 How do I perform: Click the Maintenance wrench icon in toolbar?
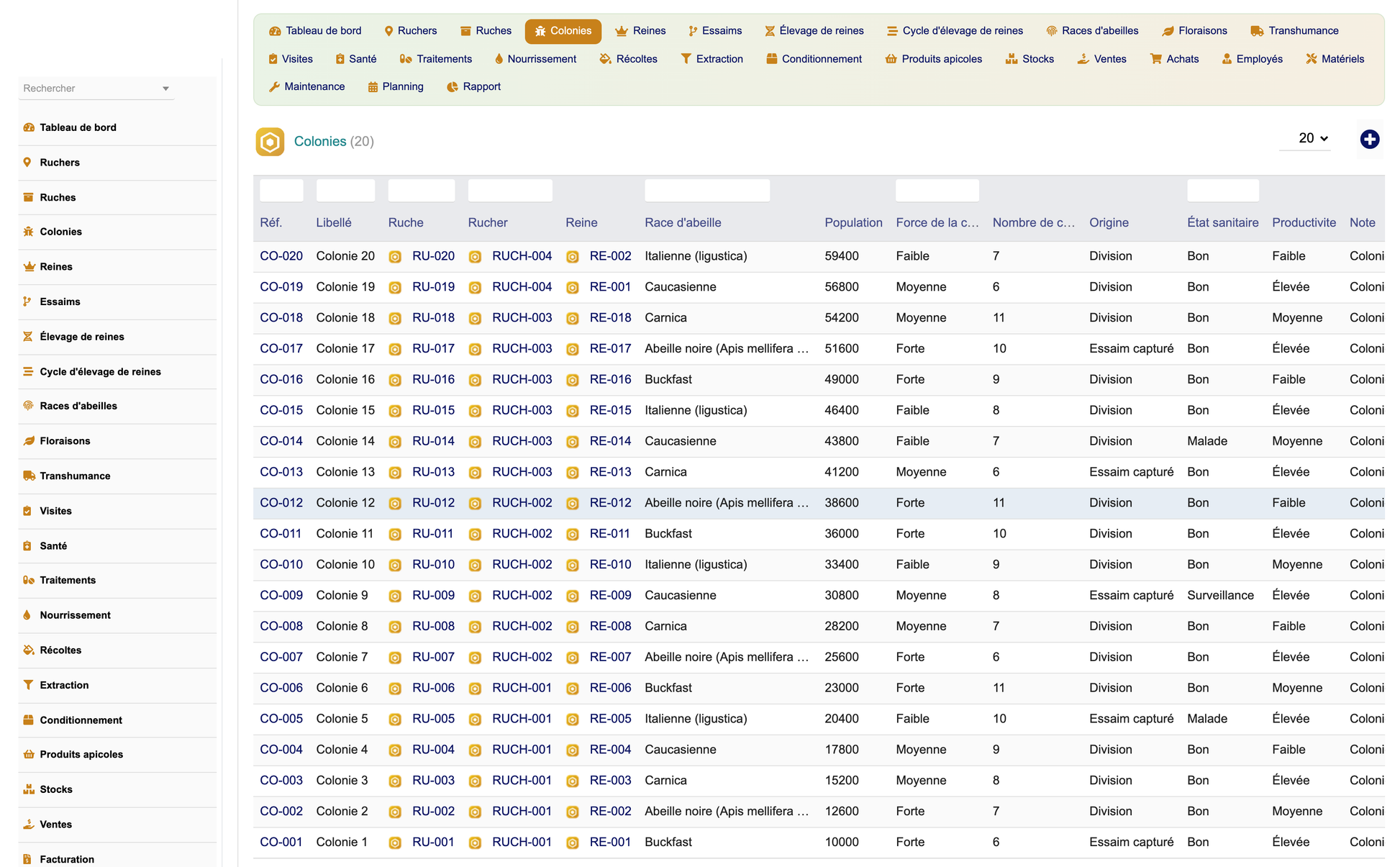(274, 87)
